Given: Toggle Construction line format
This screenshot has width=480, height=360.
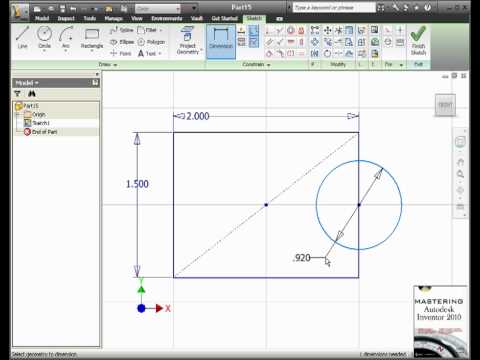Looking at the screenshot, I should [388, 31].
